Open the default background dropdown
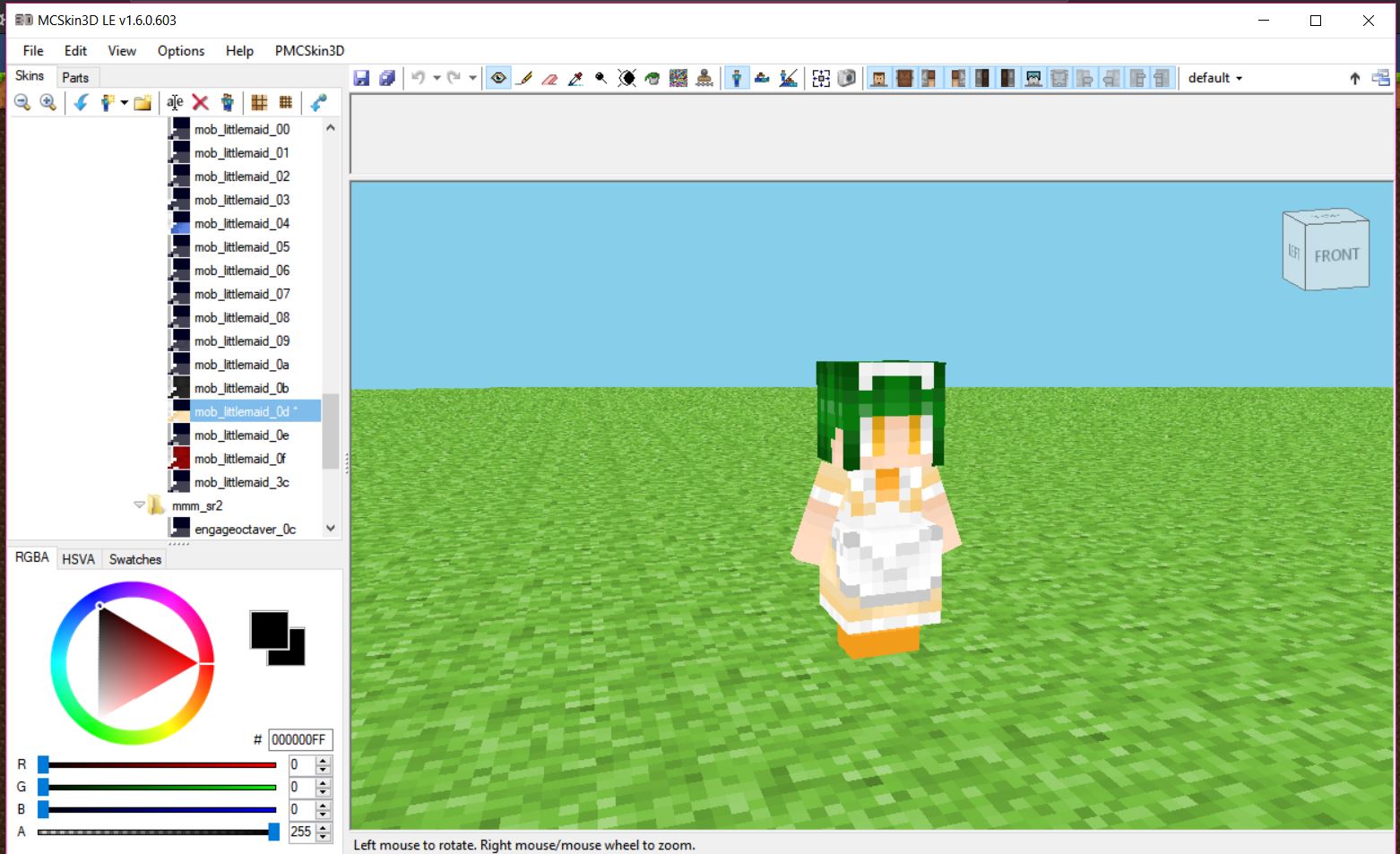The image size is (1400, 854). pos(1214,78)
